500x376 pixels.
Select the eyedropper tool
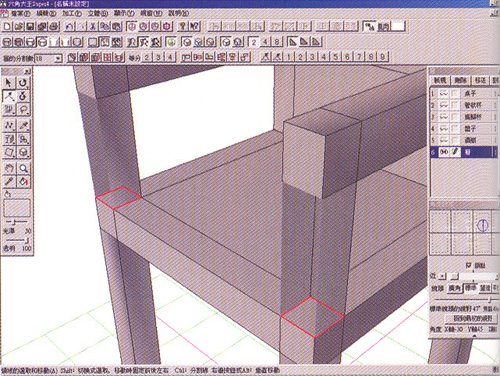(x=23, y=126)
